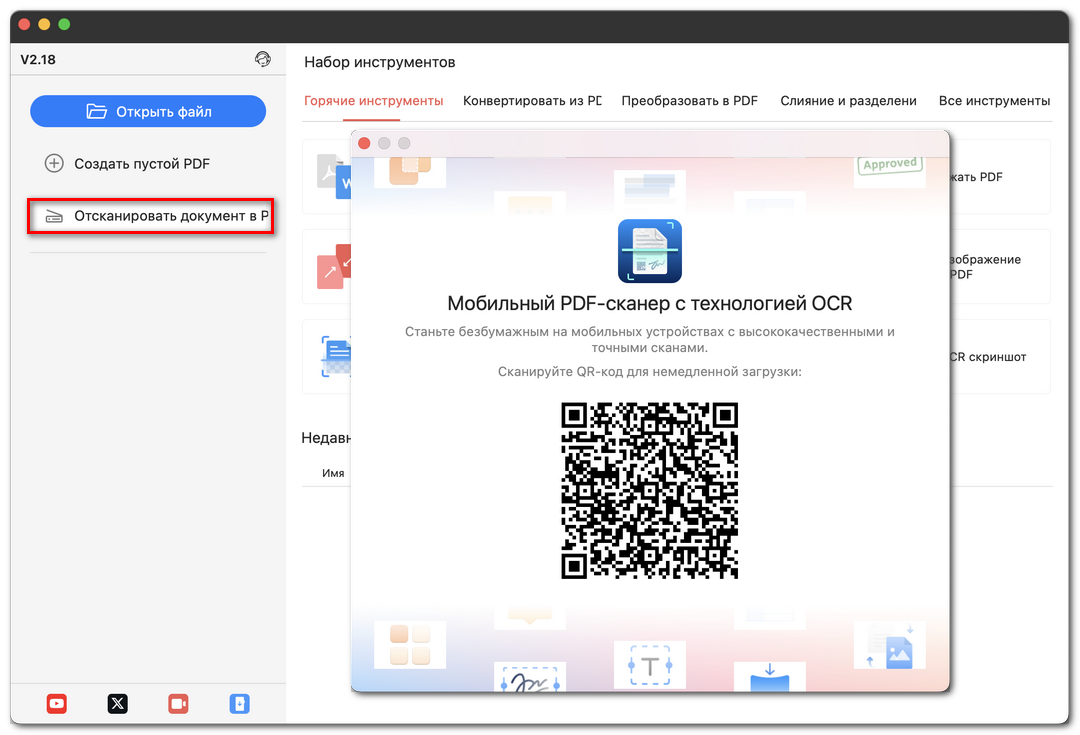The height and width of the screenshot is (735, 1080).
Task: Sort recent files by Имя column
Action: coord(333,472)
